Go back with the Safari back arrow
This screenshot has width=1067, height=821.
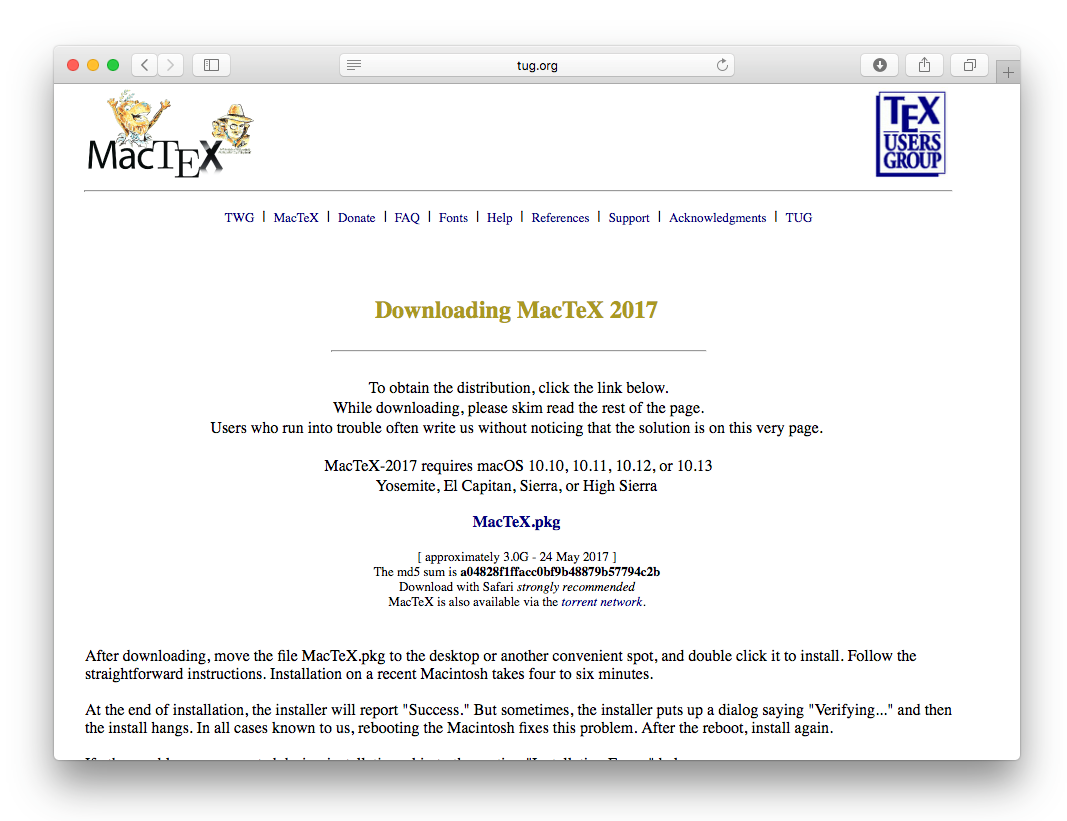(x=144, y=65)
